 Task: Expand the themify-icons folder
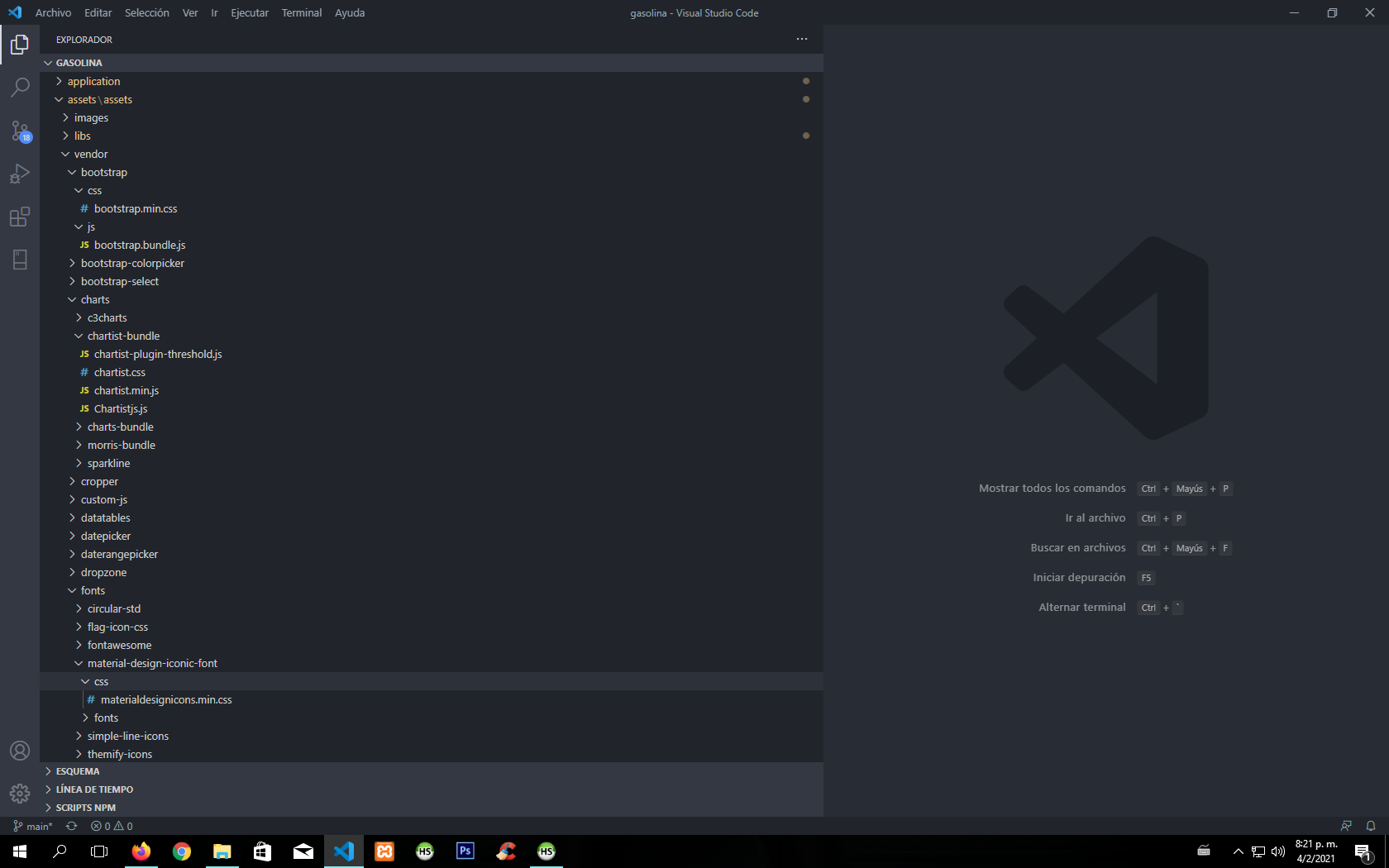click(x=432, y=754)
